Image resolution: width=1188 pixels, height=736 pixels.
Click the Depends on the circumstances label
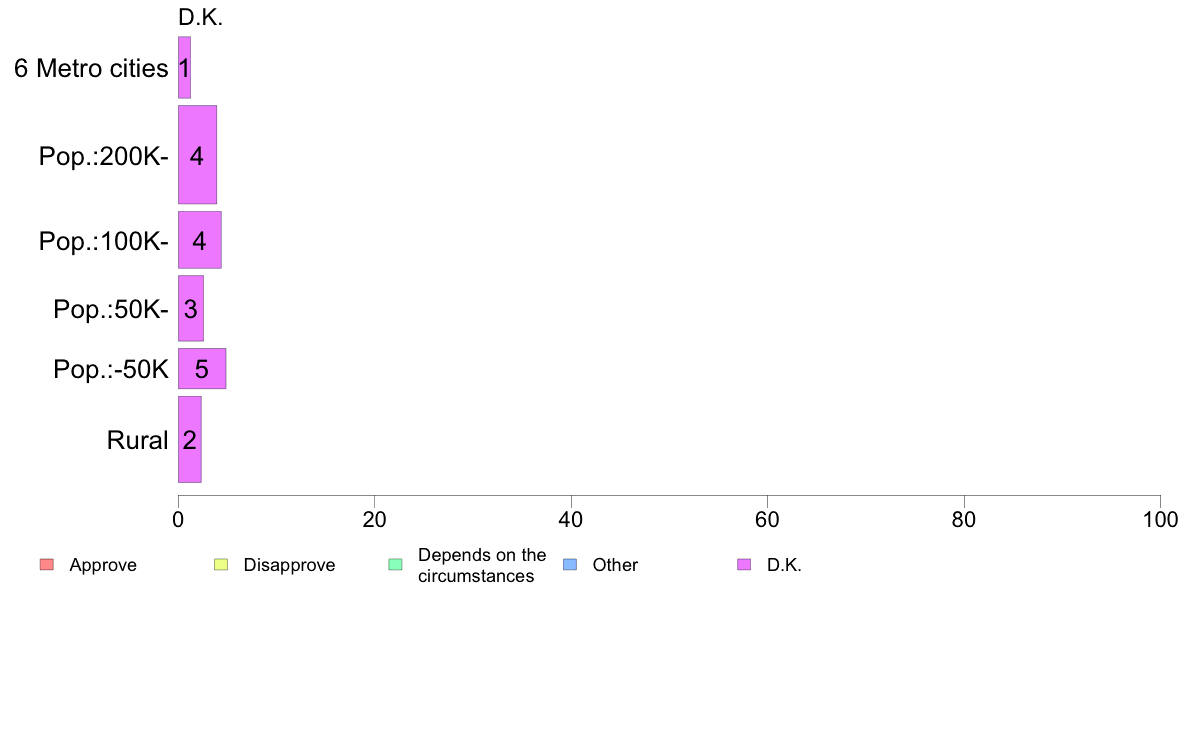coord(482,565)
